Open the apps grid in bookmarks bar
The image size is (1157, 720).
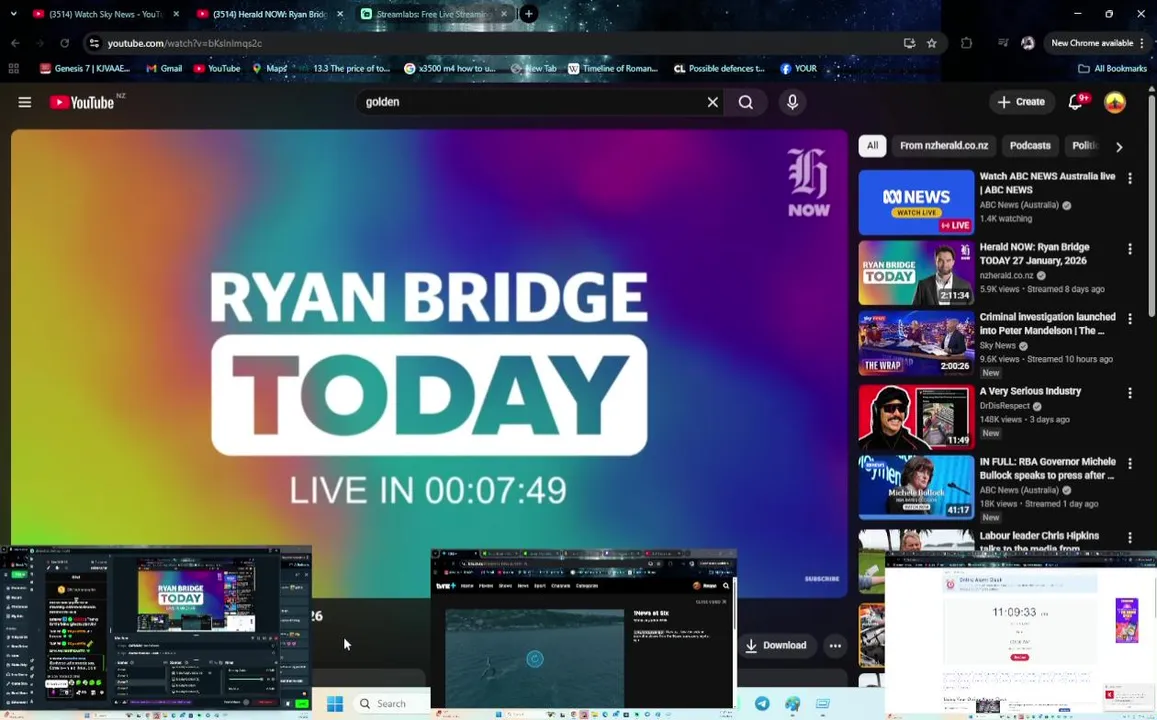coord(13,69)
